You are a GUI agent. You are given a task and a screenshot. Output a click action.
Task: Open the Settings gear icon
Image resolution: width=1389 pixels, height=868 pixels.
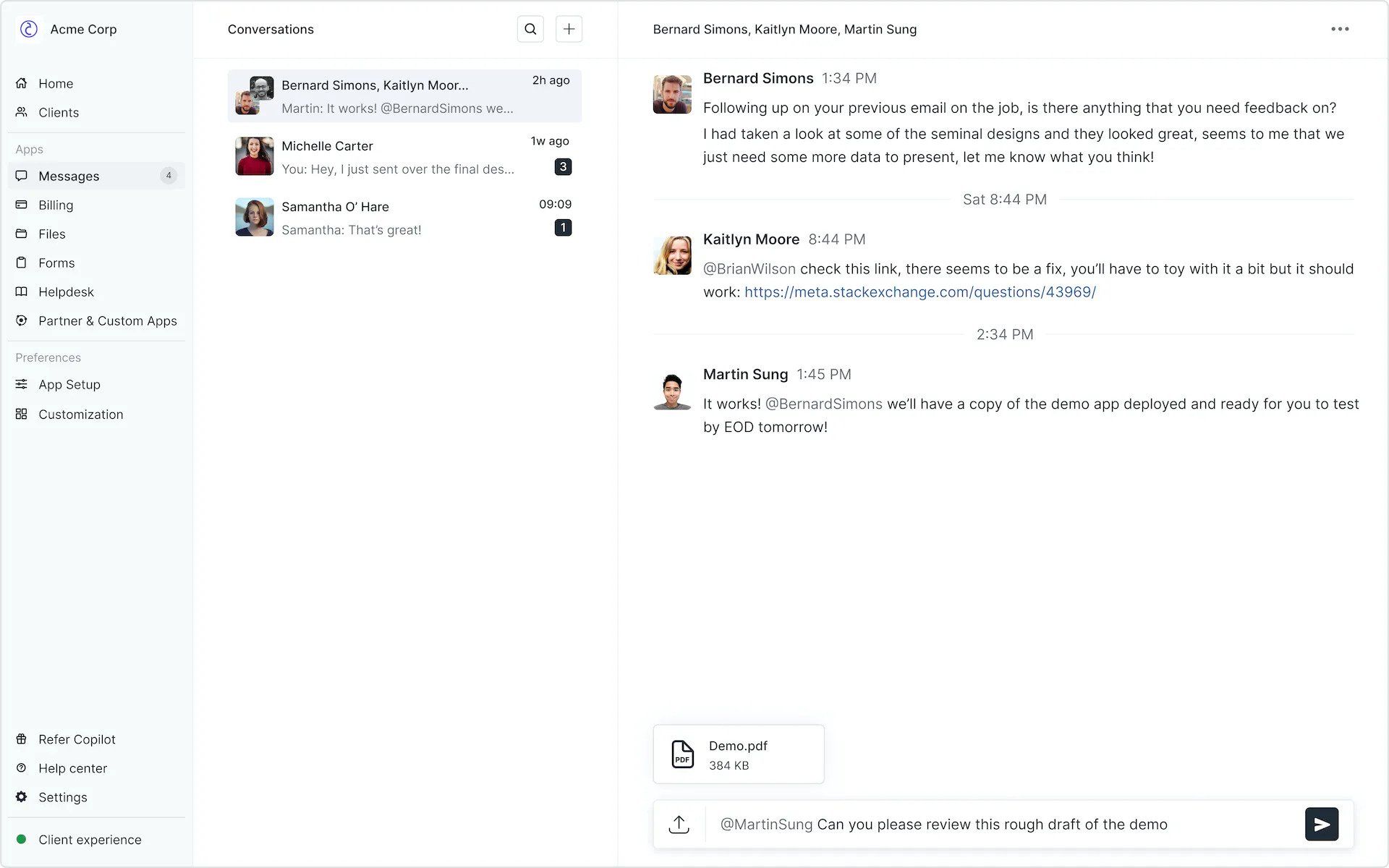pyautogui.click(x=22, y=797)
